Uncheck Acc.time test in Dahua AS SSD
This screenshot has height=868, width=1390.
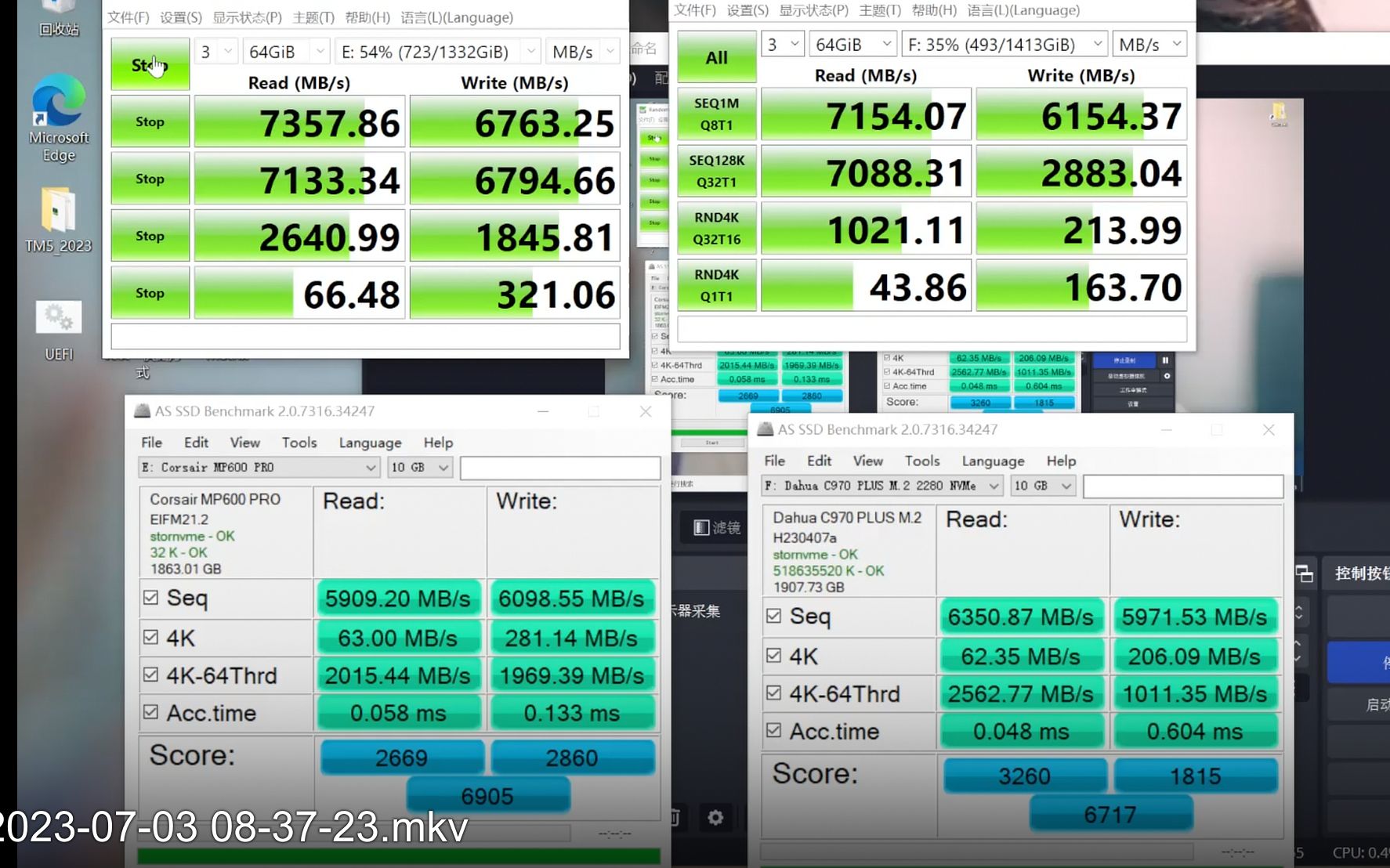point(774,730)
